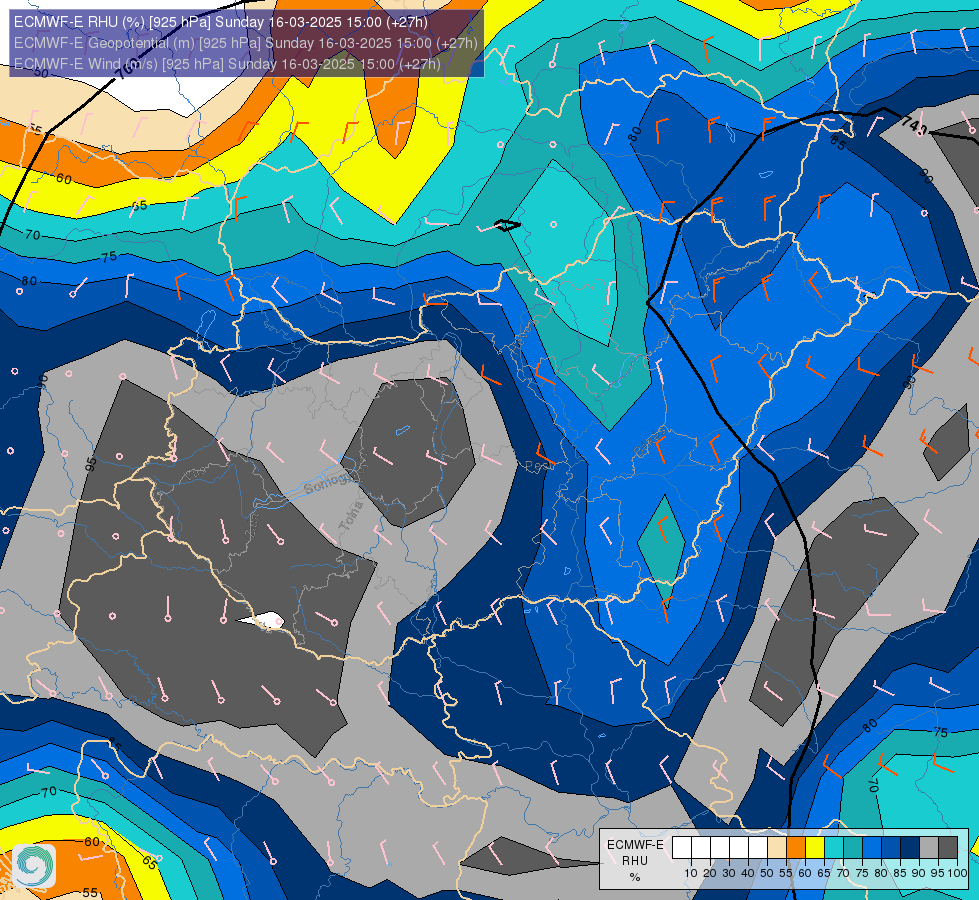Click the legend tick label 50

(767, 873)
